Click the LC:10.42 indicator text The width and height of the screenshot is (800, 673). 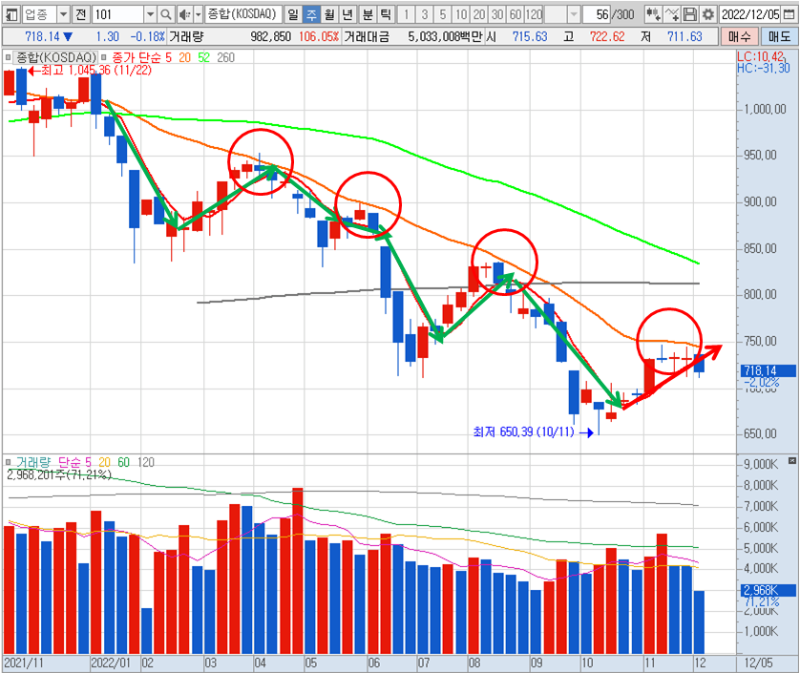(x=760, y=57)
